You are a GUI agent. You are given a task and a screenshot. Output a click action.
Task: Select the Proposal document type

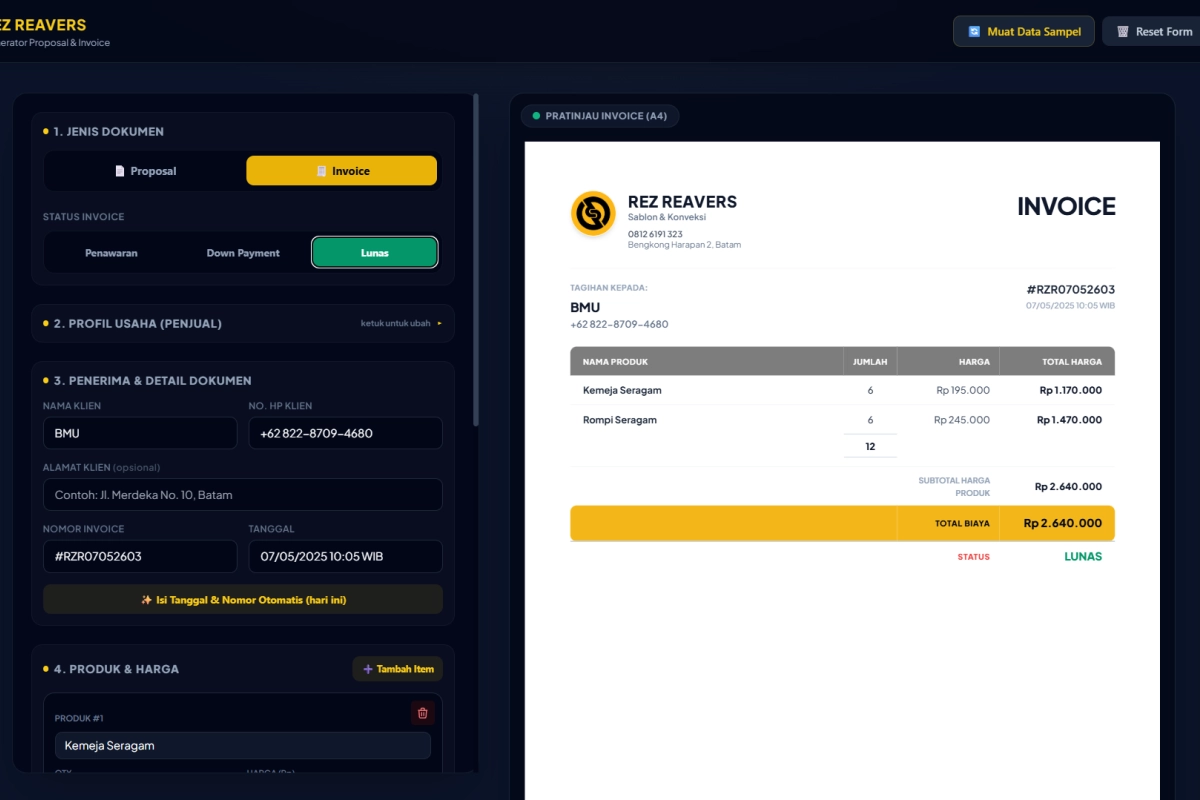146,171
